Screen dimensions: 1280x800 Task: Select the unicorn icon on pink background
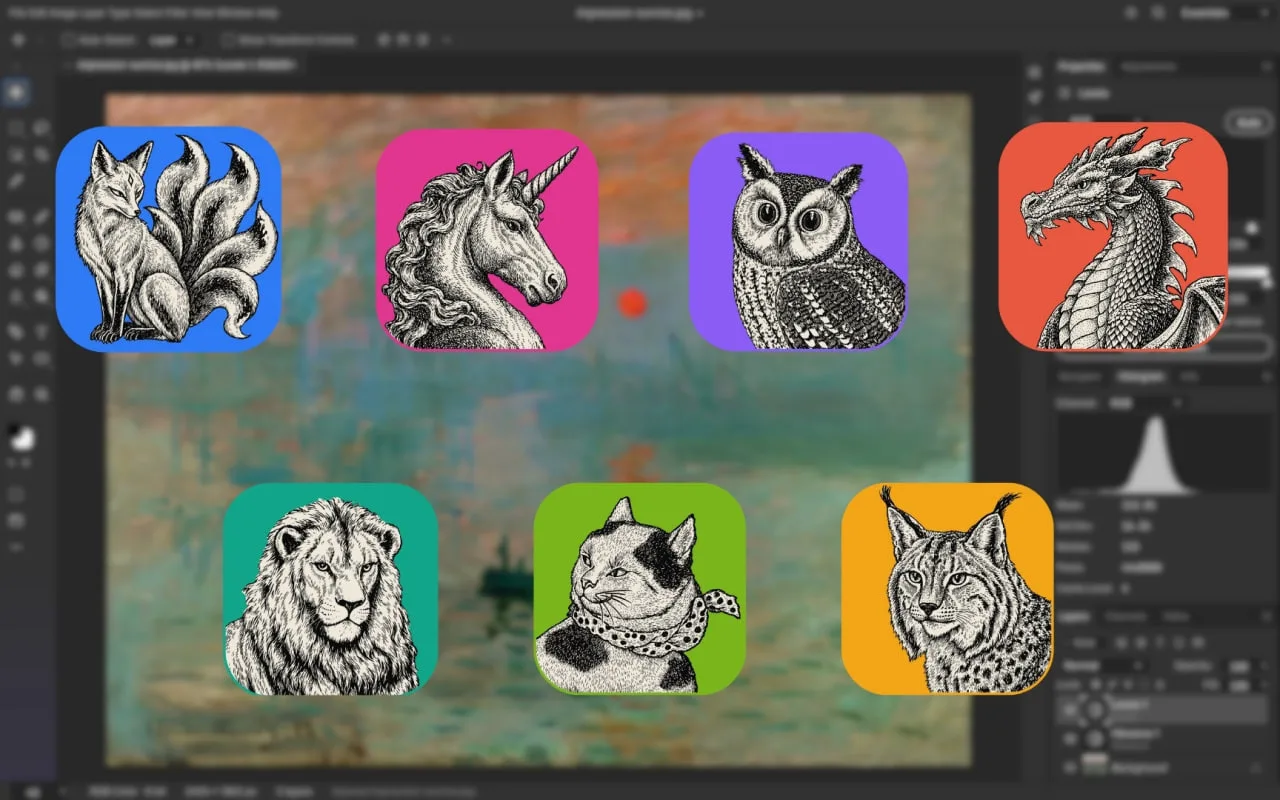tap(487, 240)
